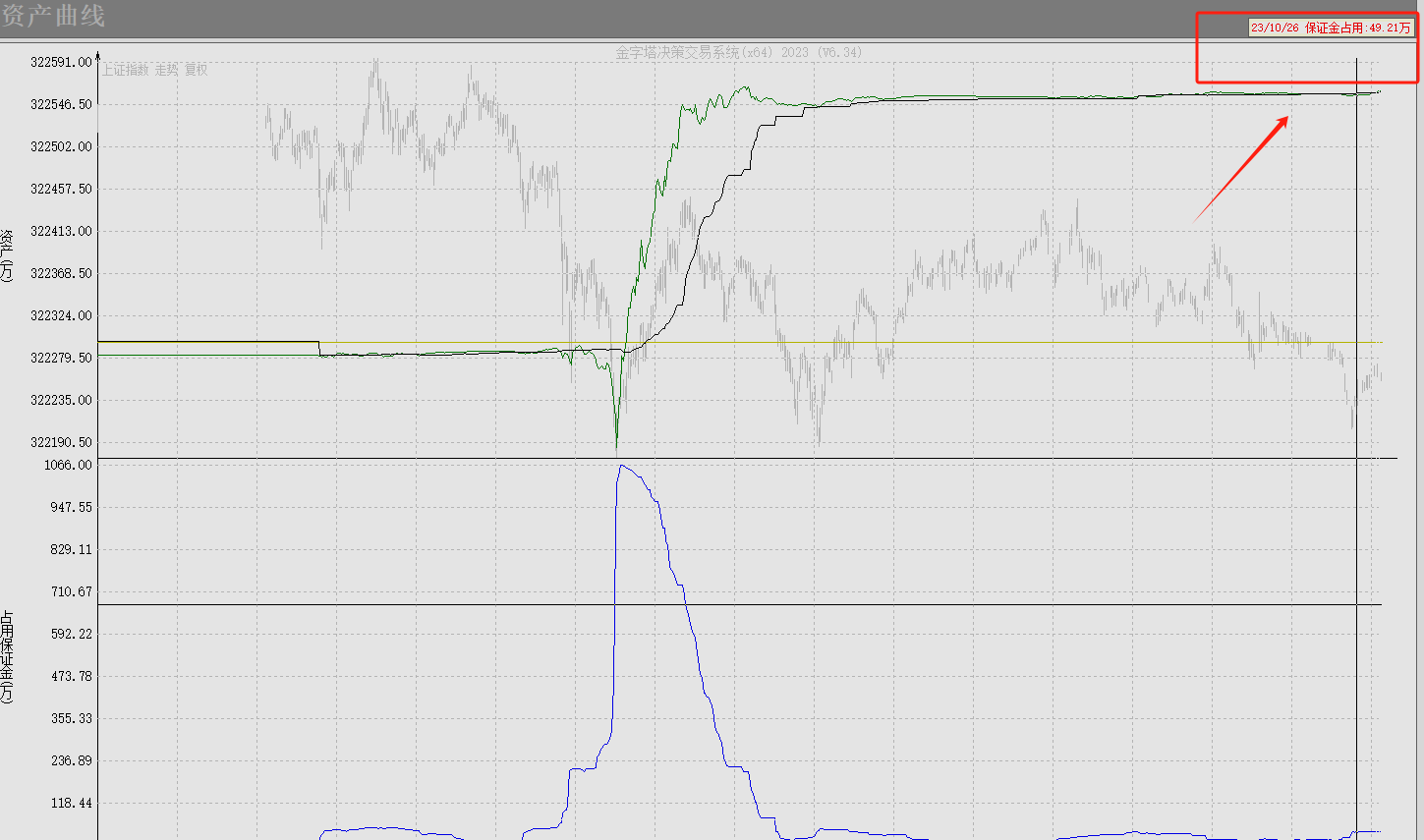Select the 322591.00 axis value
Image resolution: width=1424 pixels, height=840 pixels.
[x=61, y=62]
